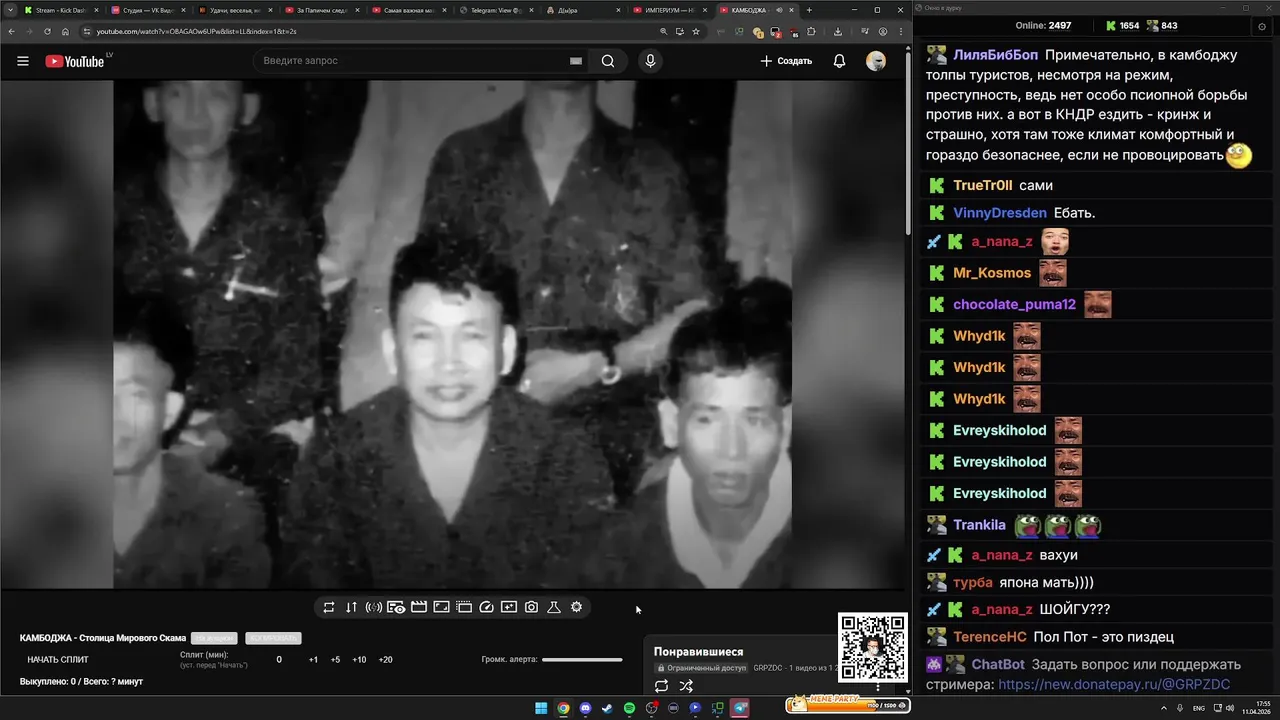
Task: Open the playback speed gauge icon
Action: tap(487, 607)
